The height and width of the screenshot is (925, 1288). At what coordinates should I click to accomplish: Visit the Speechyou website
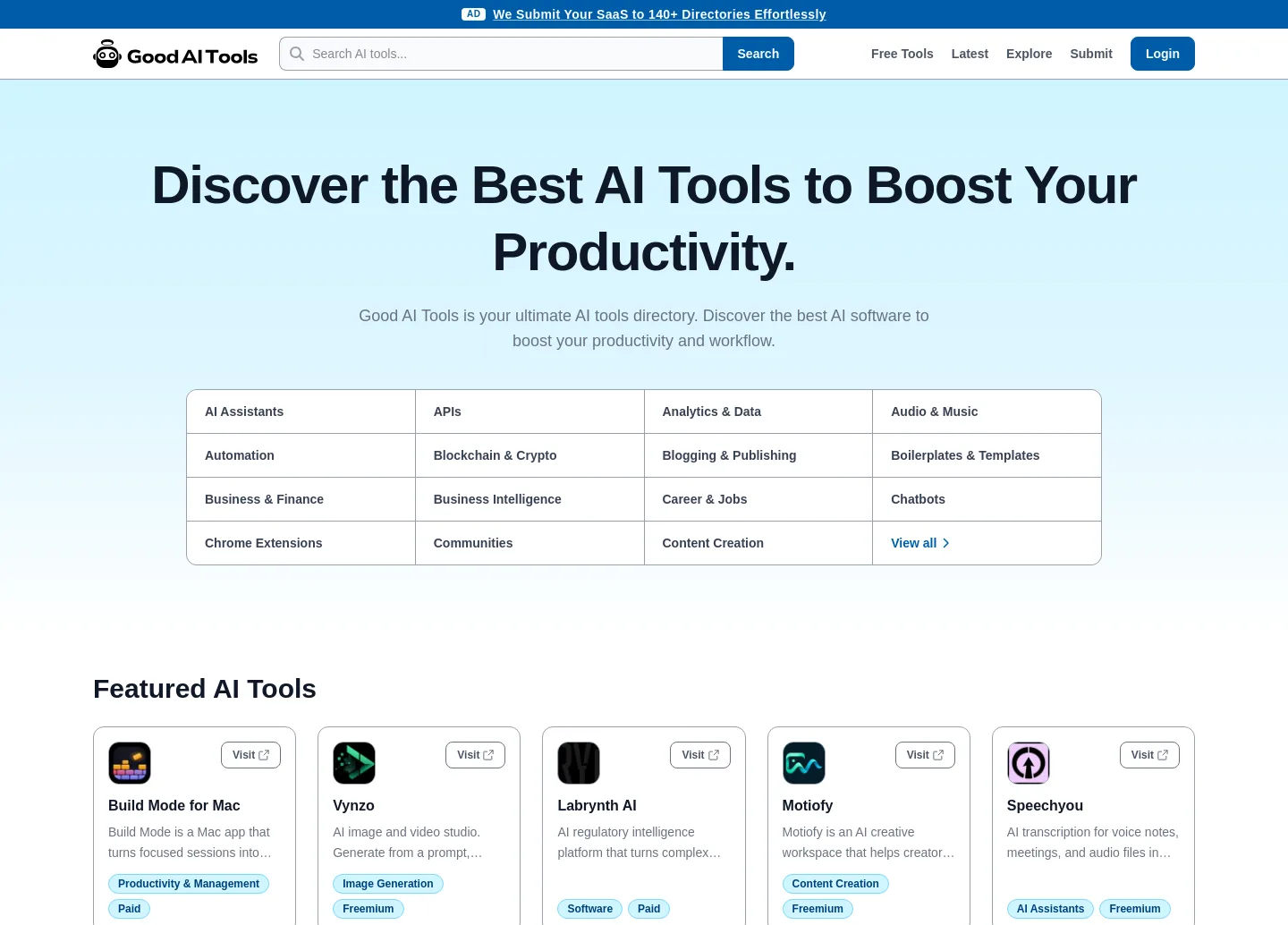click(x=1149, y=755)
